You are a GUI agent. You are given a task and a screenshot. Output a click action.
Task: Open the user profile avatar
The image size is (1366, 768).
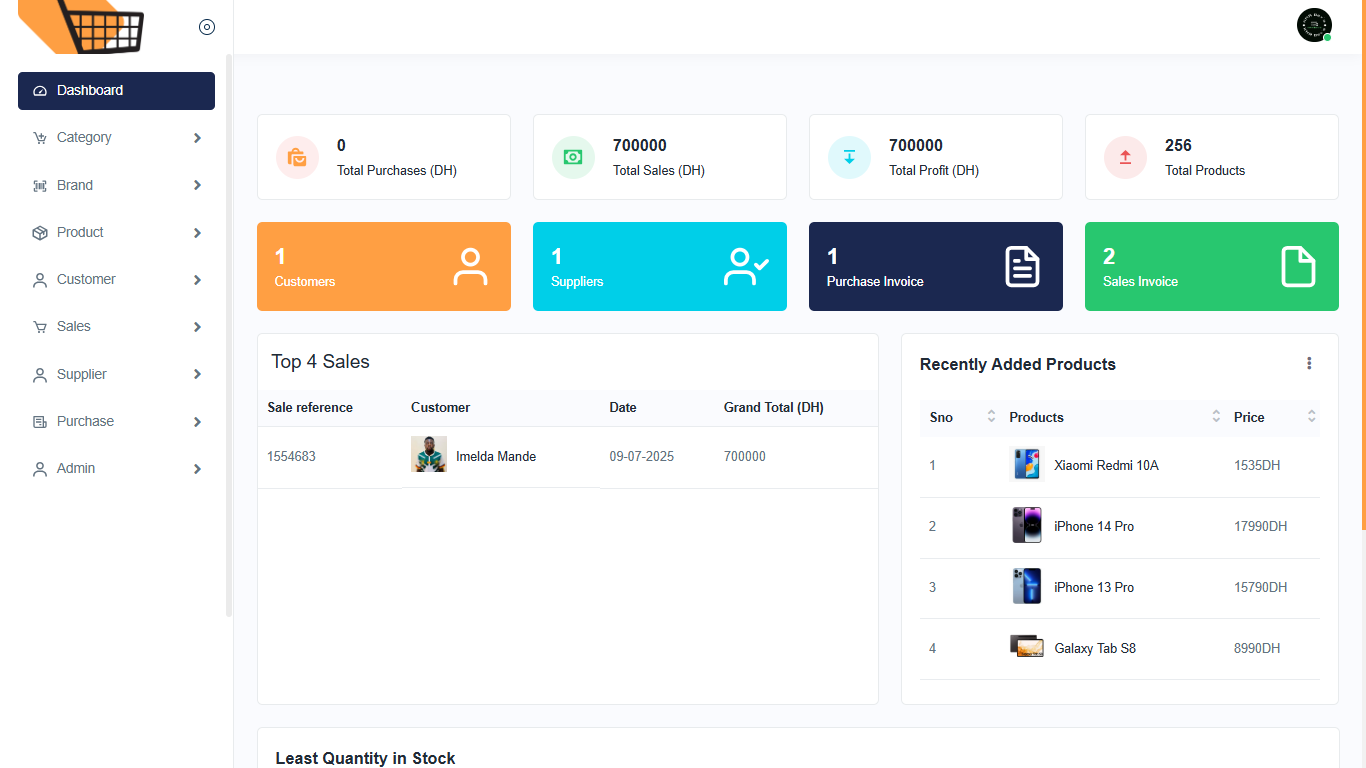coord(1314,25)
